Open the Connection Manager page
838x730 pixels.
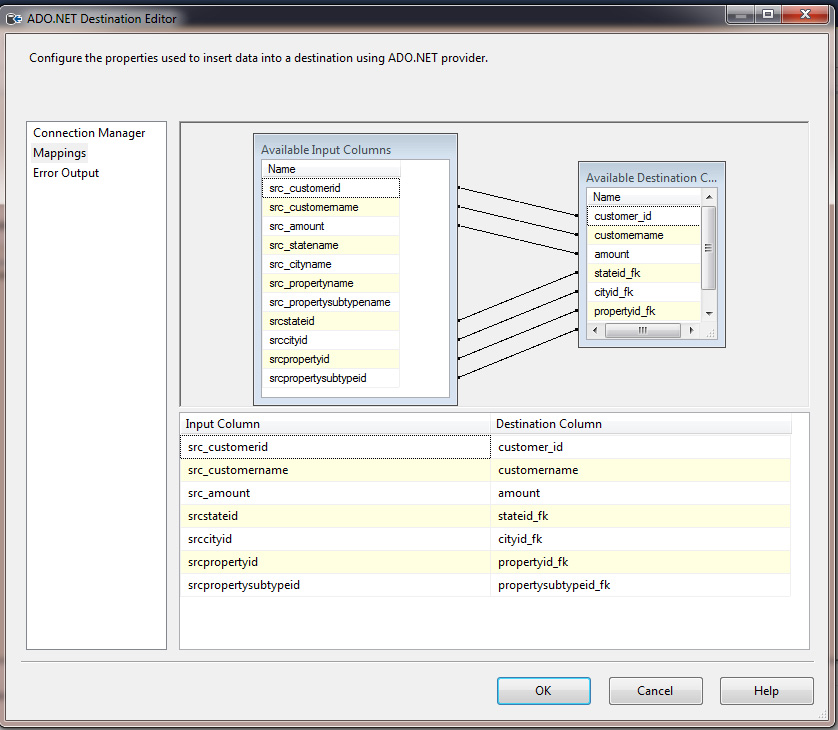tap(89, 133)
